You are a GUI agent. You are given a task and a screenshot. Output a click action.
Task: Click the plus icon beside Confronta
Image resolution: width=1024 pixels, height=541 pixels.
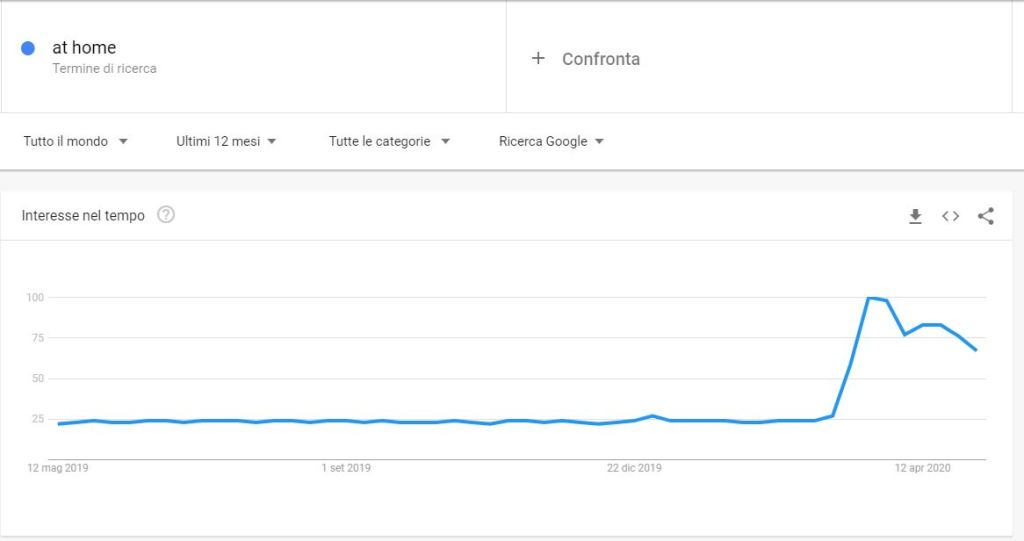click(x=538, y=58)
